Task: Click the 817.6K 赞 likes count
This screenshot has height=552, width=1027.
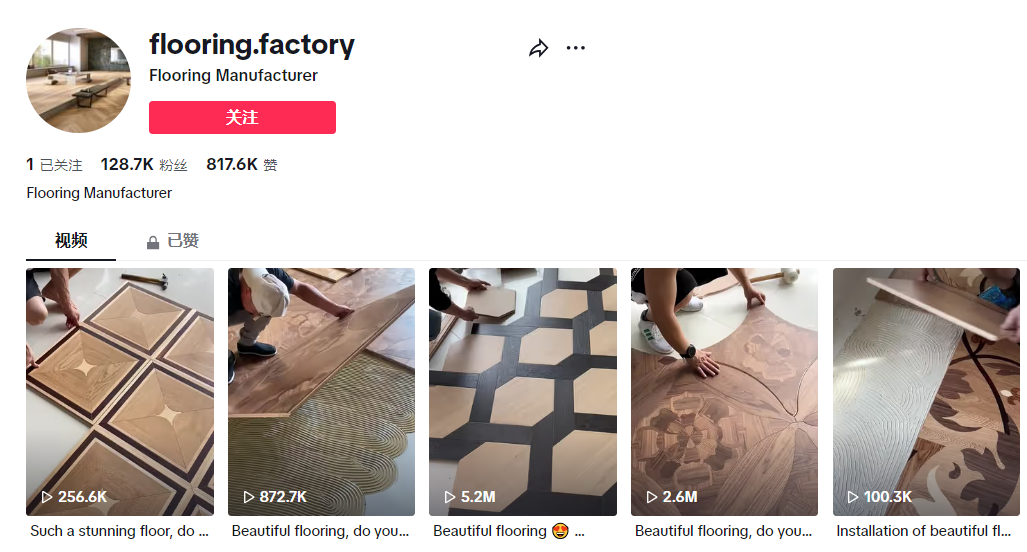Action: [x=241, y=165]
